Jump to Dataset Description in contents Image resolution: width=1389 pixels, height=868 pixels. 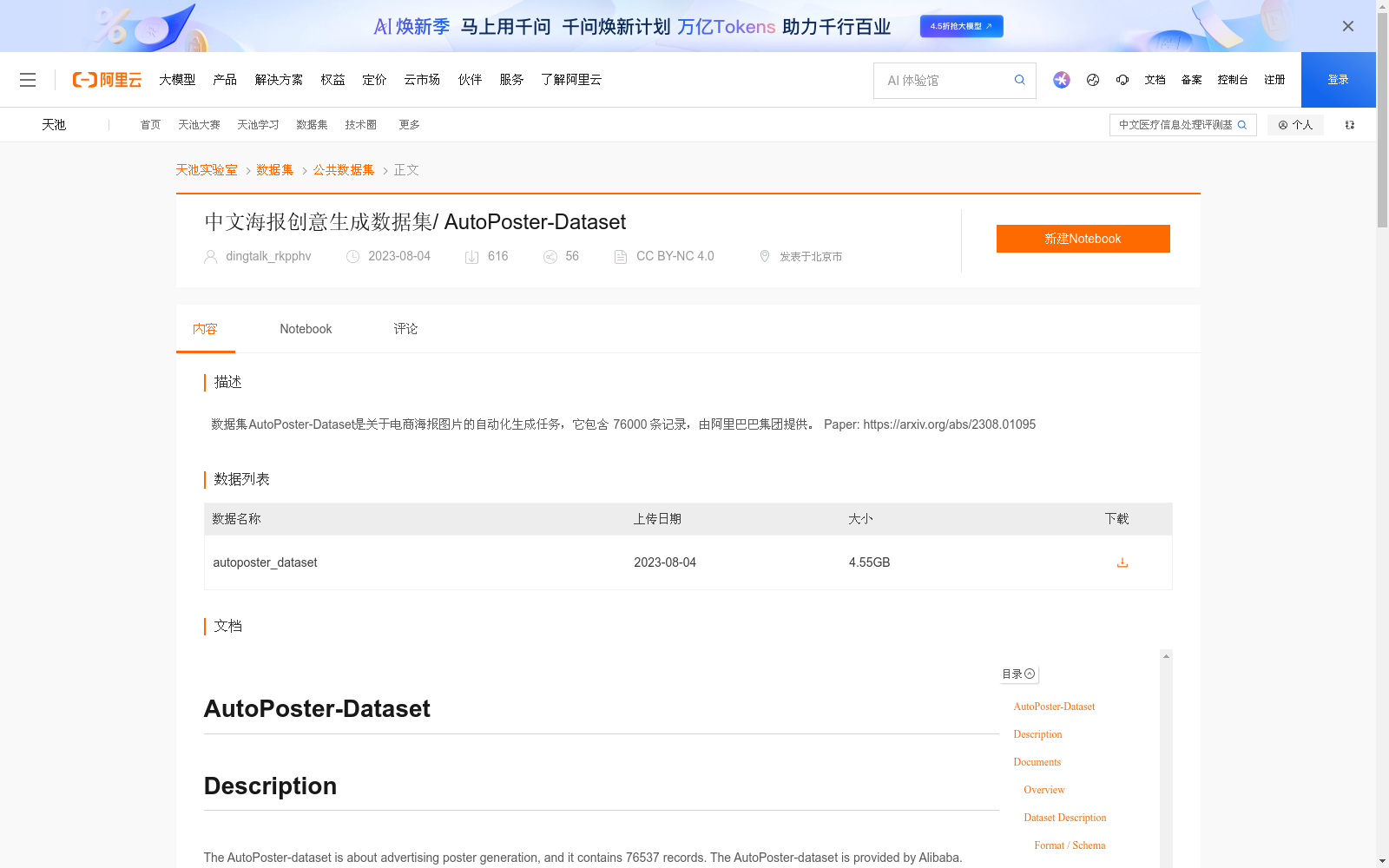(x=1064, y=818)
